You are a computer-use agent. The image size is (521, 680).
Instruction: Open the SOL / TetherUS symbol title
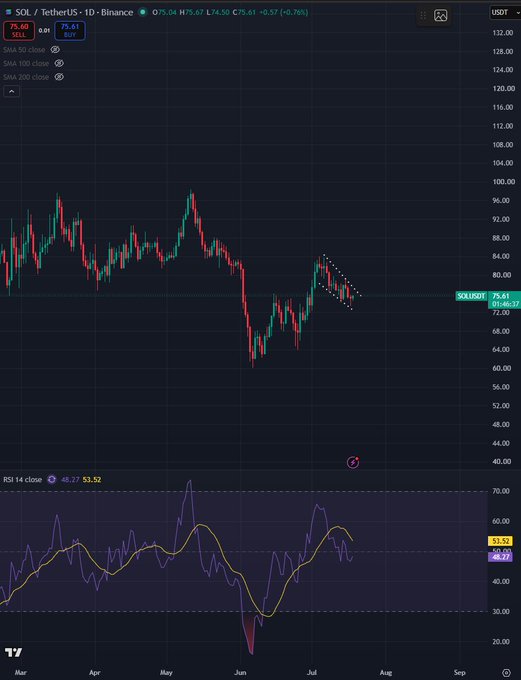tap(74, 12)
